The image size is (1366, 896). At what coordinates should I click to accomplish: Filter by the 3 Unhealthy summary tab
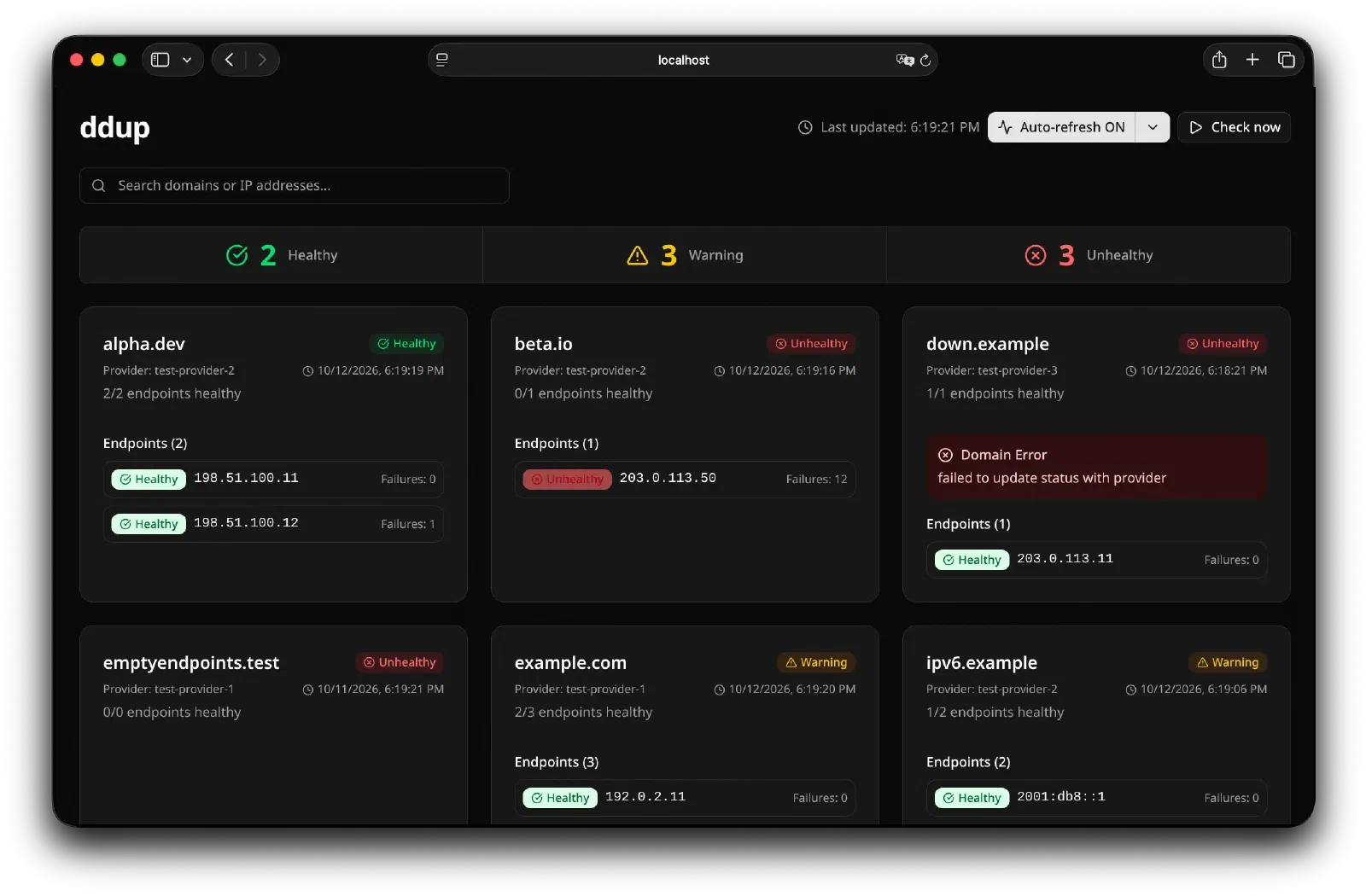[x=1089, y=254]
